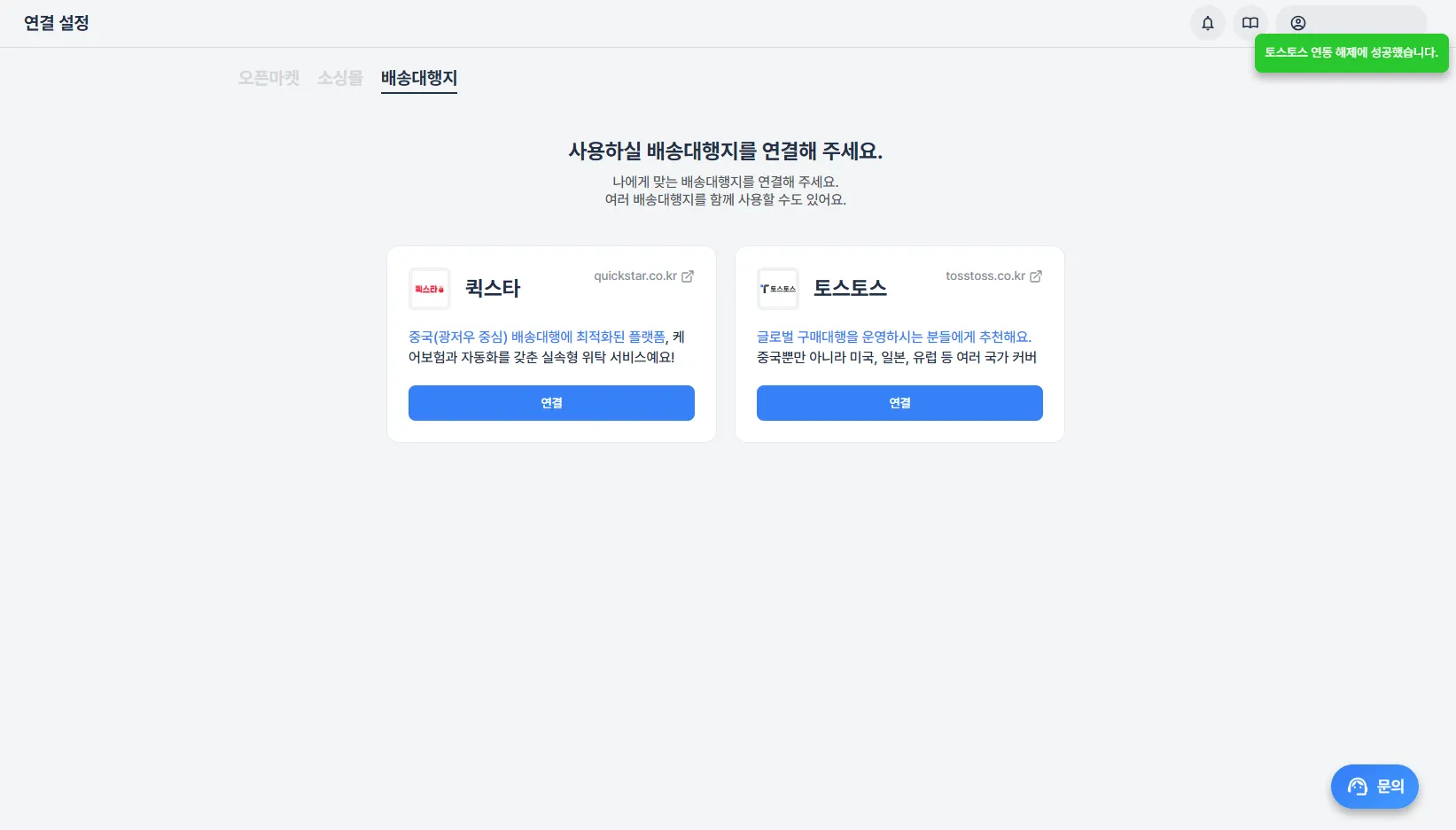The height and width of the screenshot is (830, 1456).
Task: Click blue 중국(광저우 중심) description text
Action: [536, 337]
